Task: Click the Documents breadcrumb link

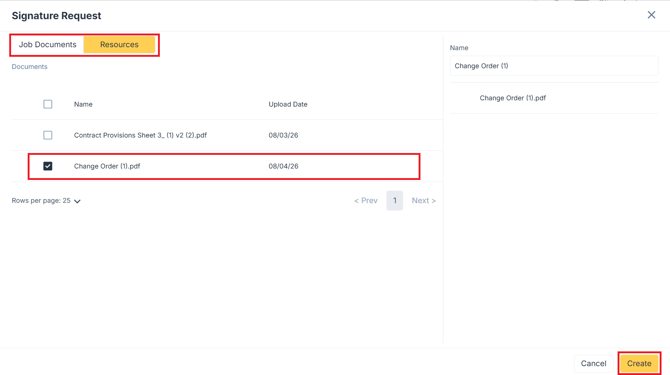Action: tap(29, 67)
